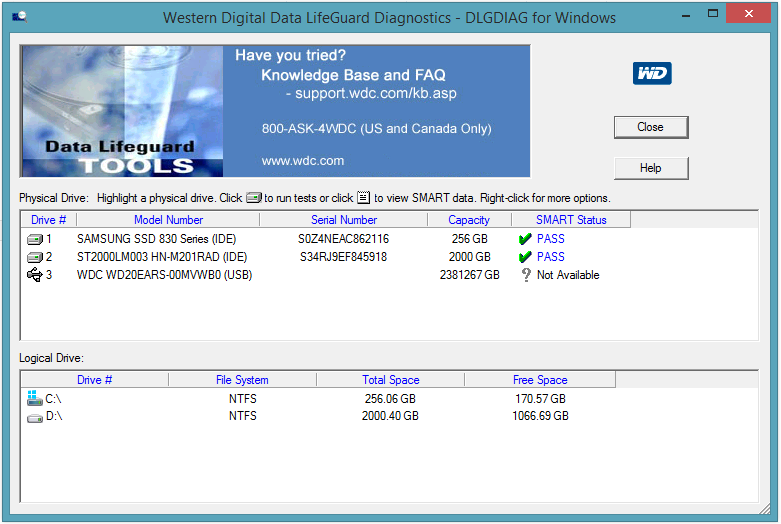Click 2381267 GB capacity value
The image size is (781, 524).
469,275
